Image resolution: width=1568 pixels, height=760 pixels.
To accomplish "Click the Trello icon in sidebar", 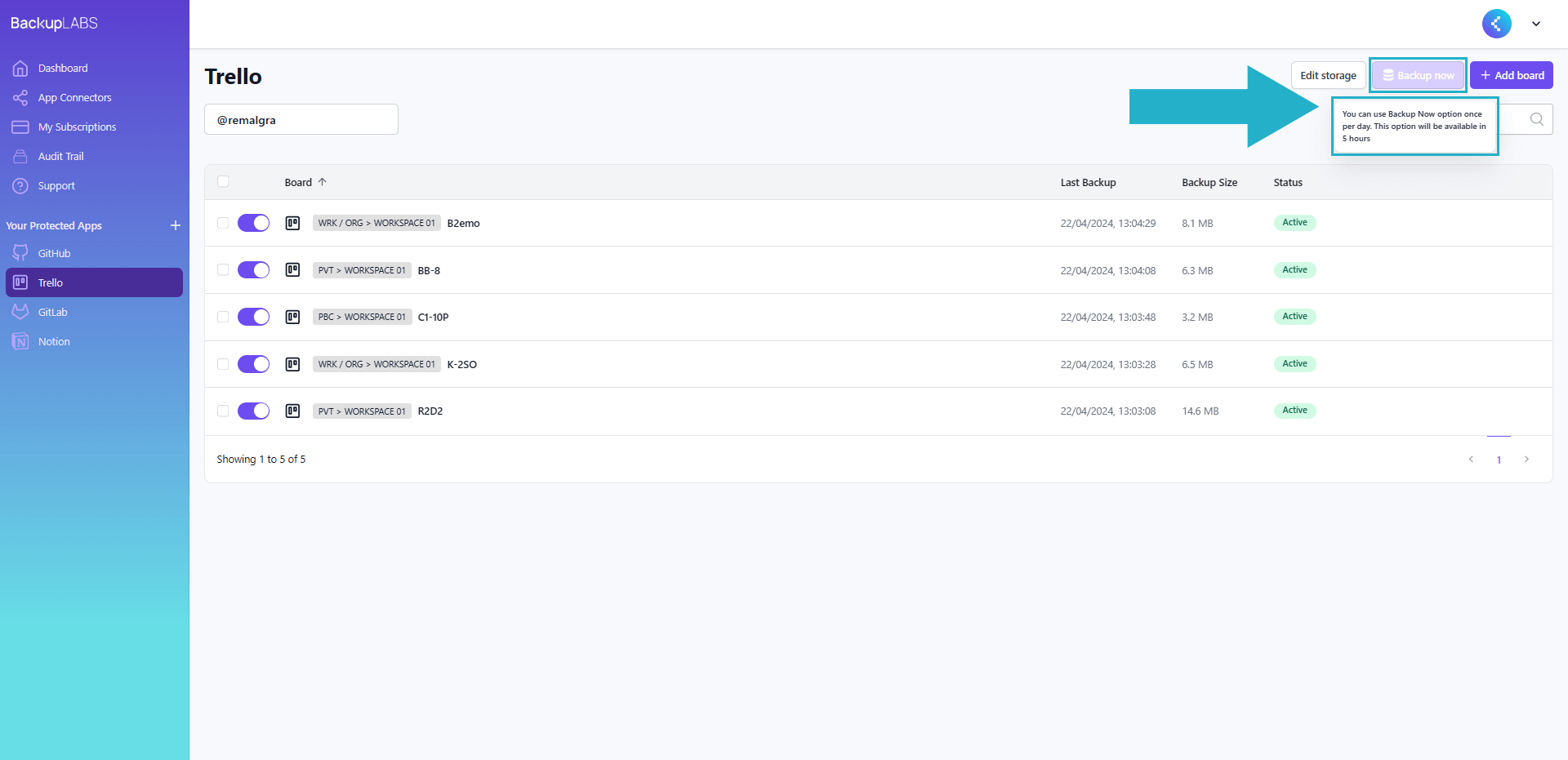I will point(20,282).
